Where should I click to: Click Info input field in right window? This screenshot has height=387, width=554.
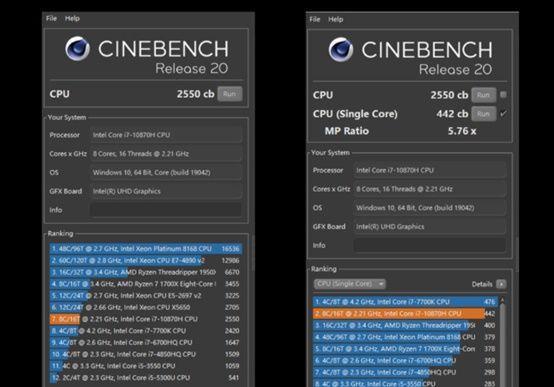point(430,245)
